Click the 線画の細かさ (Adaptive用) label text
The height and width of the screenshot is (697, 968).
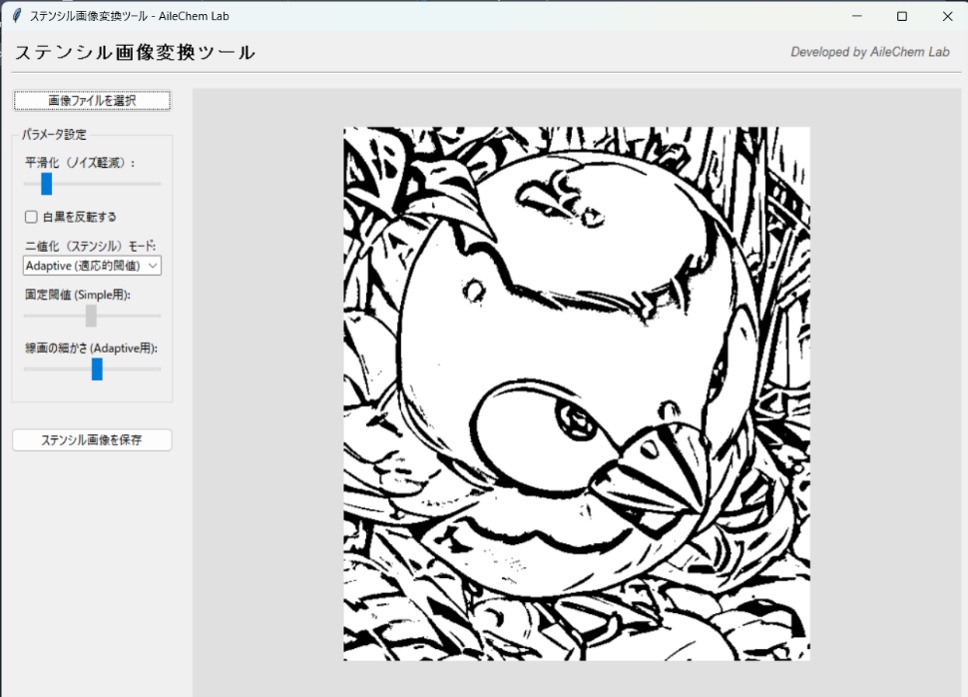tap(91, 348)
